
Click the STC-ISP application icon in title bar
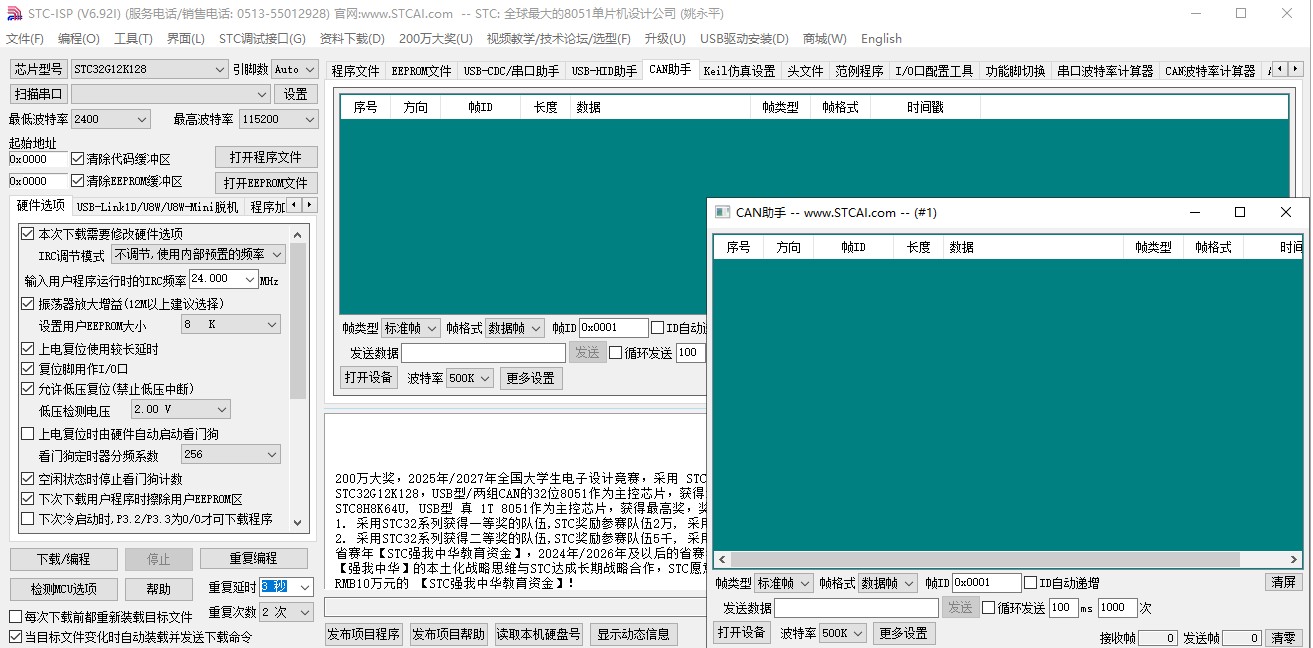[12, 14]
